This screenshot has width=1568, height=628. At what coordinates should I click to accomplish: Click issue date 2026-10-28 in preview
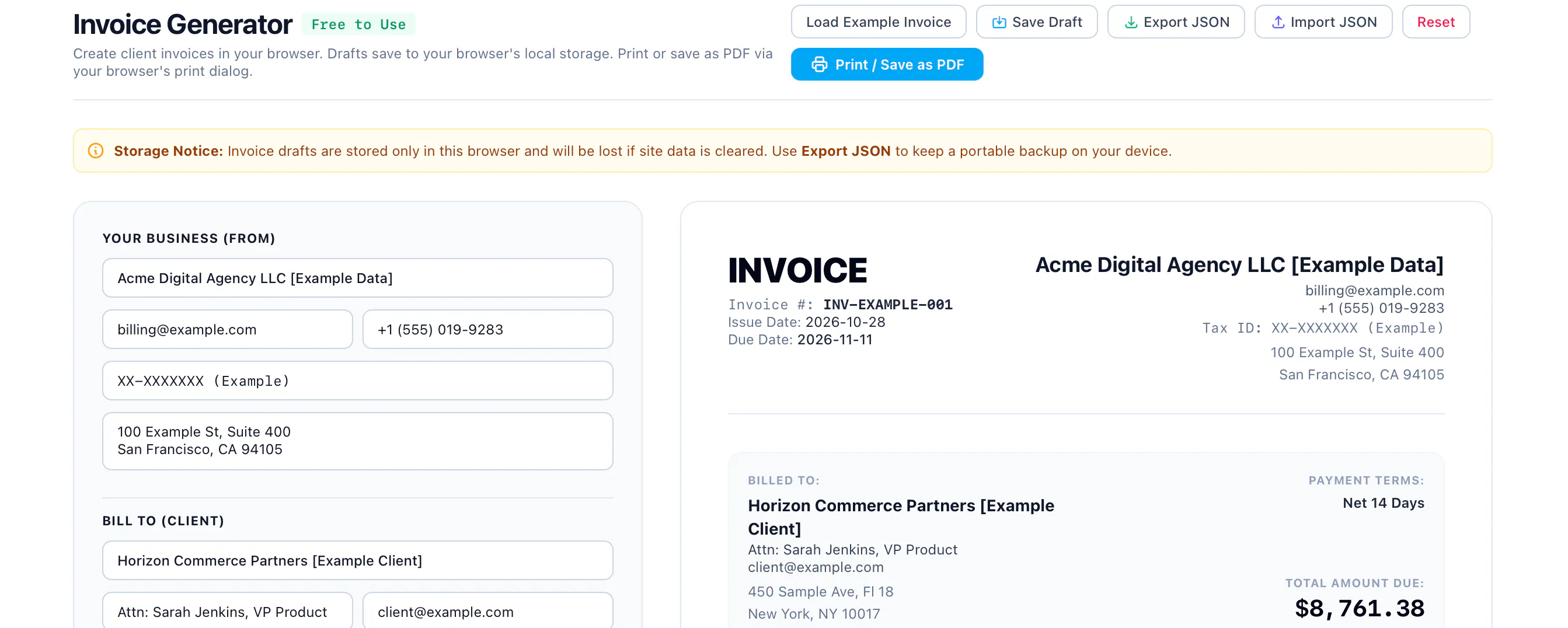[x=845, y=322]
